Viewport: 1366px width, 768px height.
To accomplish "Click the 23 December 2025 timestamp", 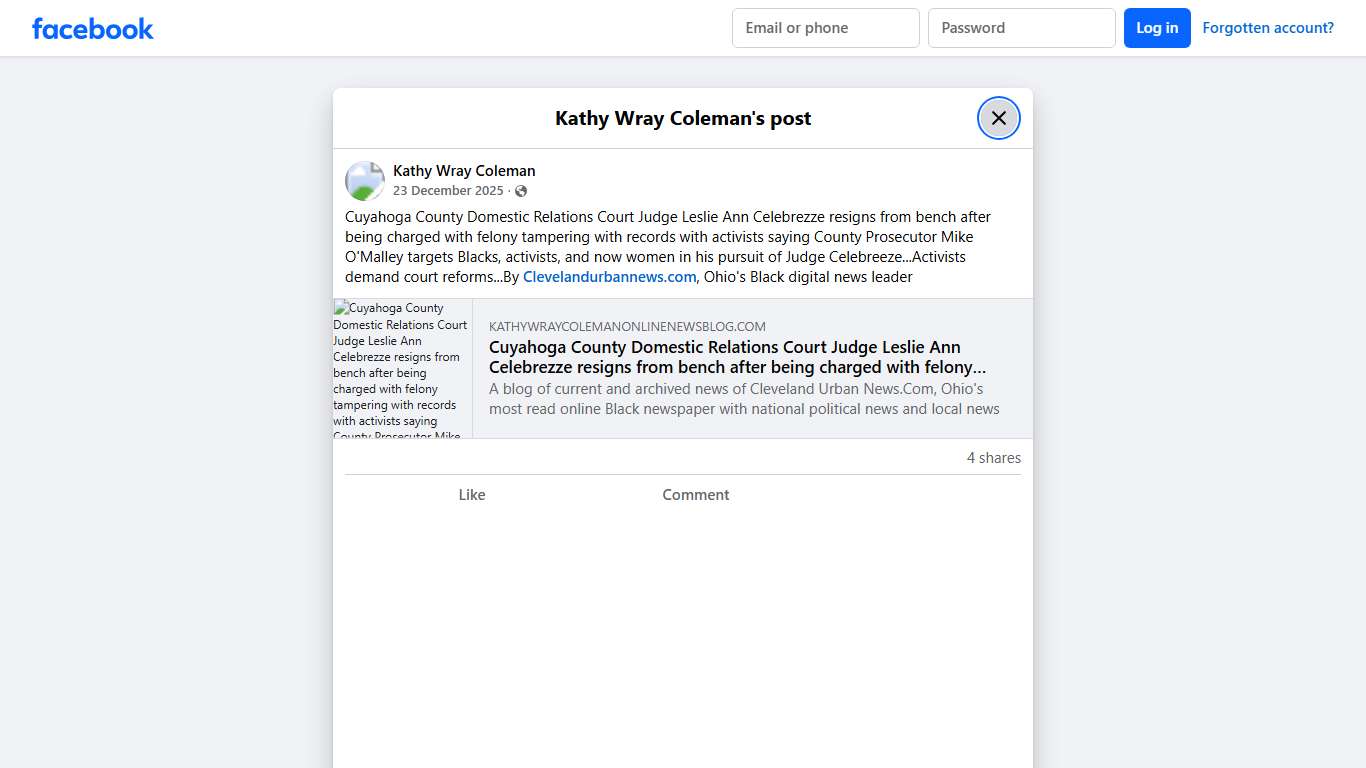I will (448, 191).
